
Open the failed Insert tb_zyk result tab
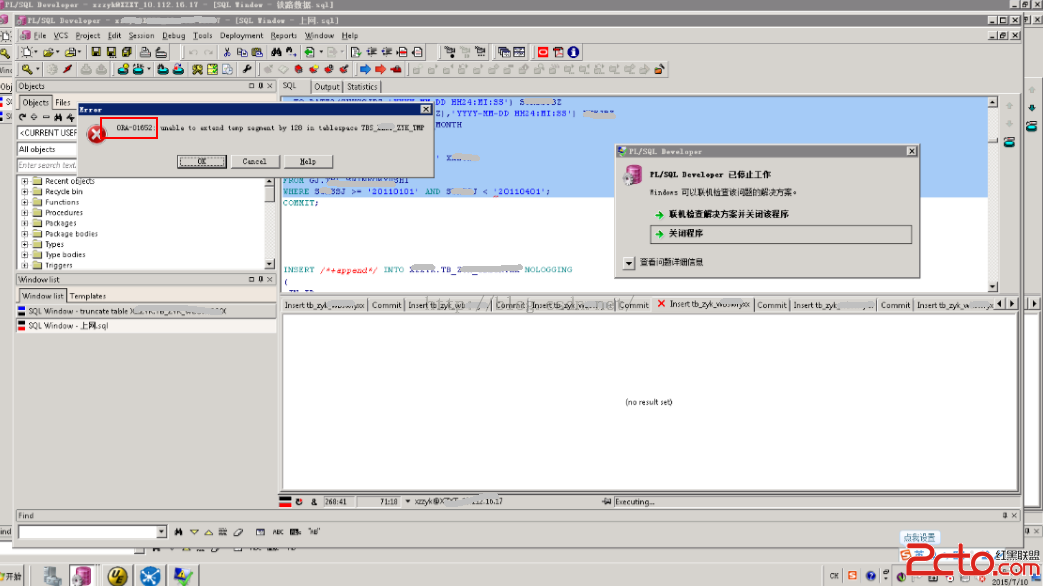pos(703,305)
